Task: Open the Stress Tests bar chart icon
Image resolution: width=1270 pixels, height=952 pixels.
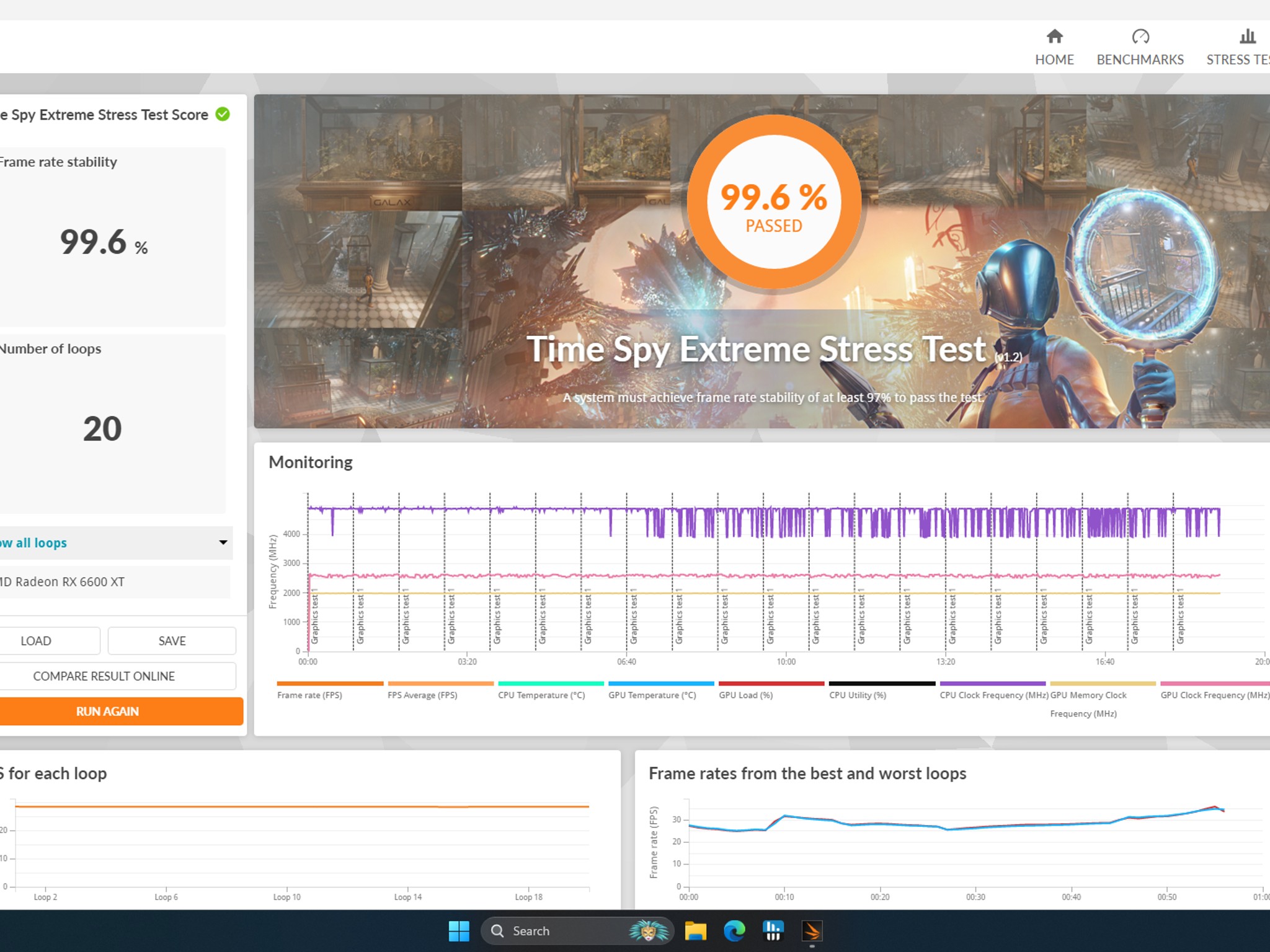Action: pyautogui.click(x=1247, y=37)
